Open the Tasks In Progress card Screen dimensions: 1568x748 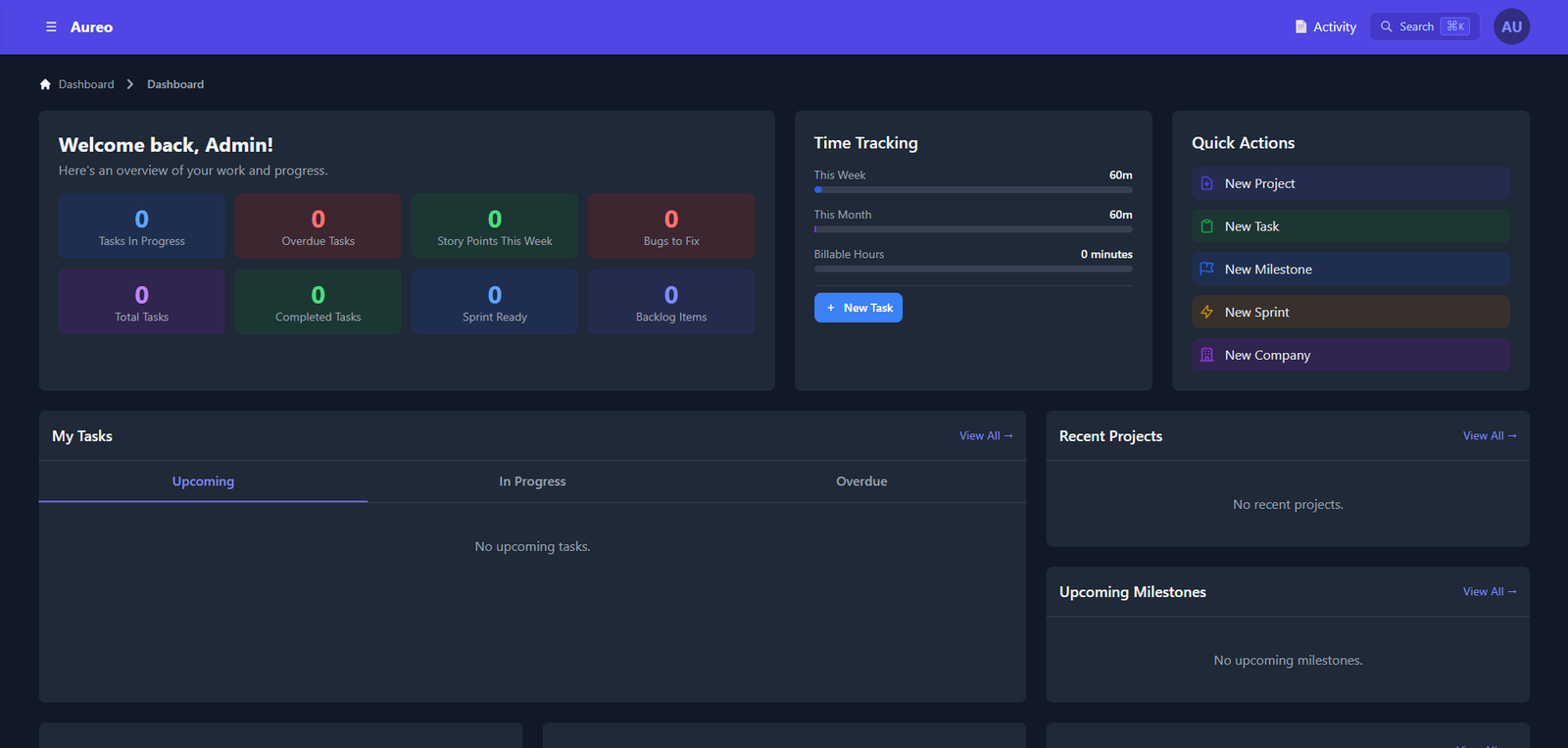coord(142,225)
